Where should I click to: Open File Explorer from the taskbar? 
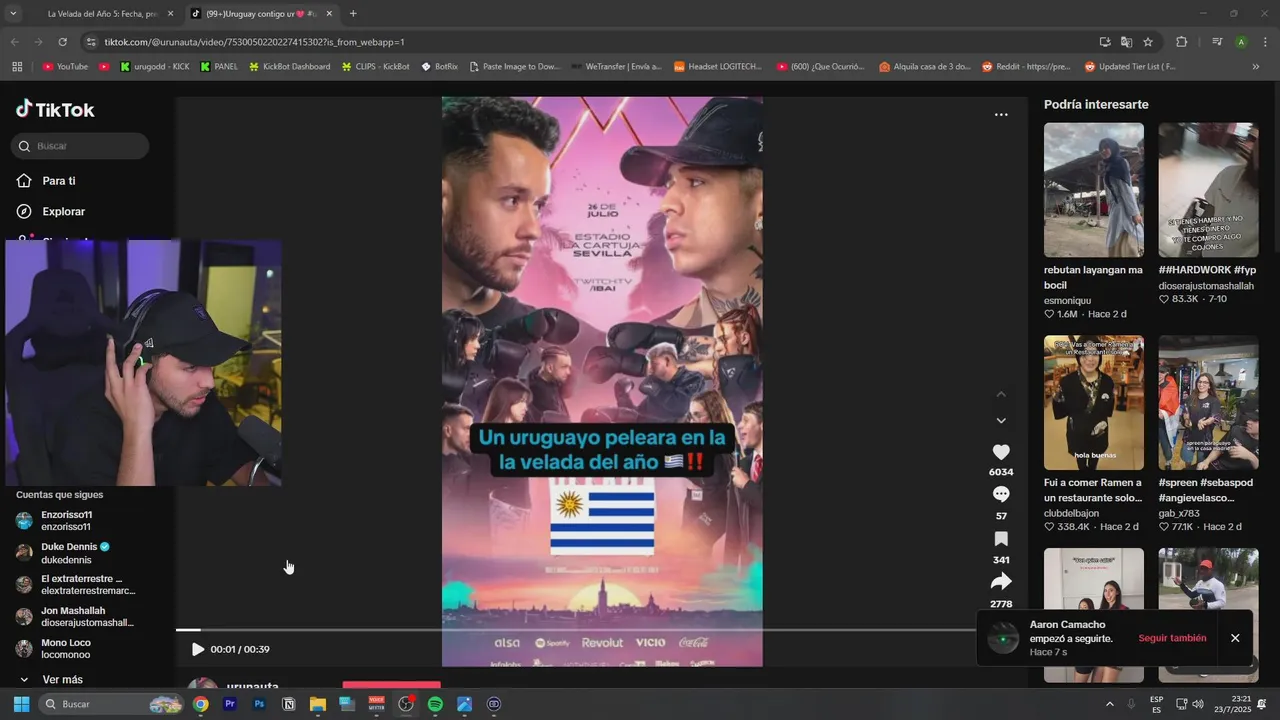(x=318, y=704)
